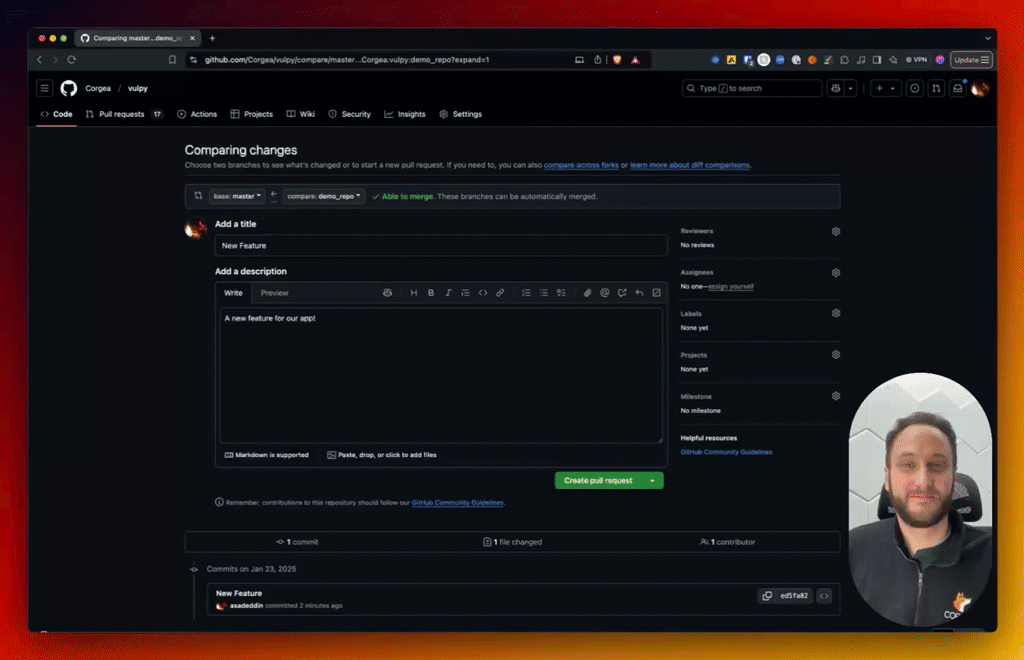Image resolution: width=1024 pixels, height=660 pixels.
Task: Copy the commit SHA ed5fa82
Action: click(767, 595)
